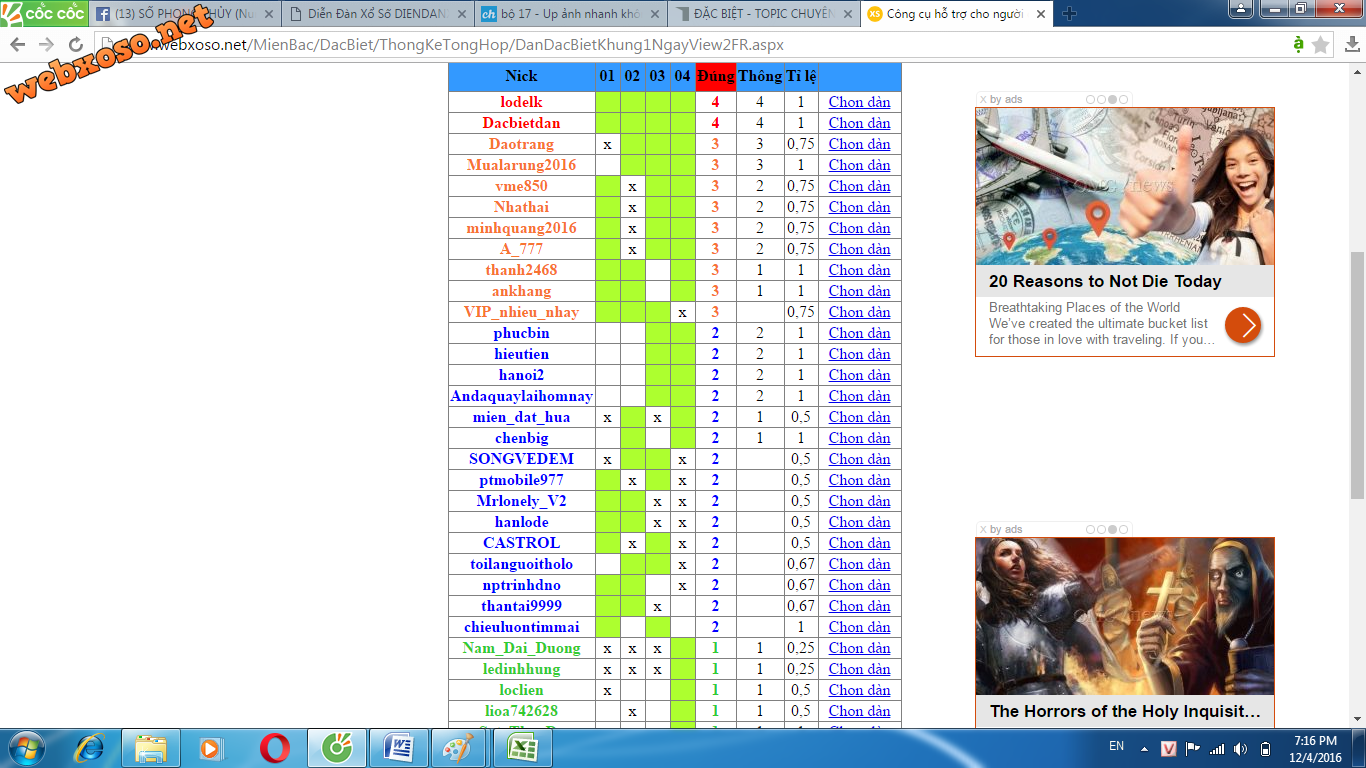Open Paint from the taskbar
This screenshot has width=1366, height=768.
460,748
